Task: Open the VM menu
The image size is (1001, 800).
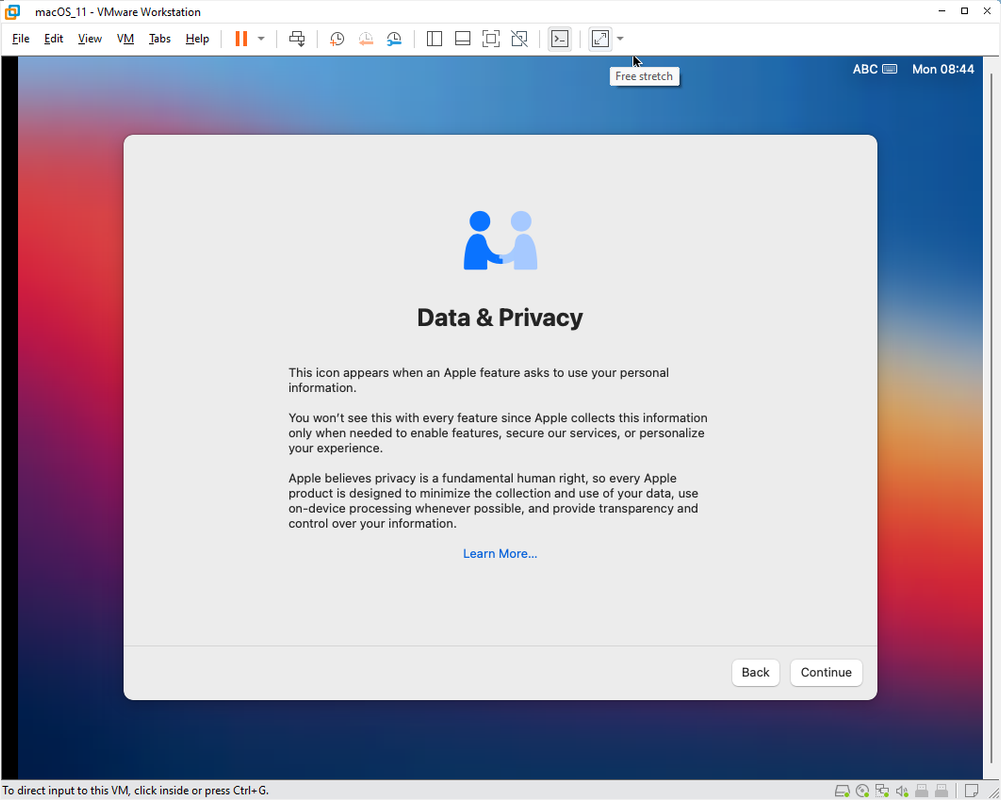Action: pyautogui.click(x=125, y=39)
